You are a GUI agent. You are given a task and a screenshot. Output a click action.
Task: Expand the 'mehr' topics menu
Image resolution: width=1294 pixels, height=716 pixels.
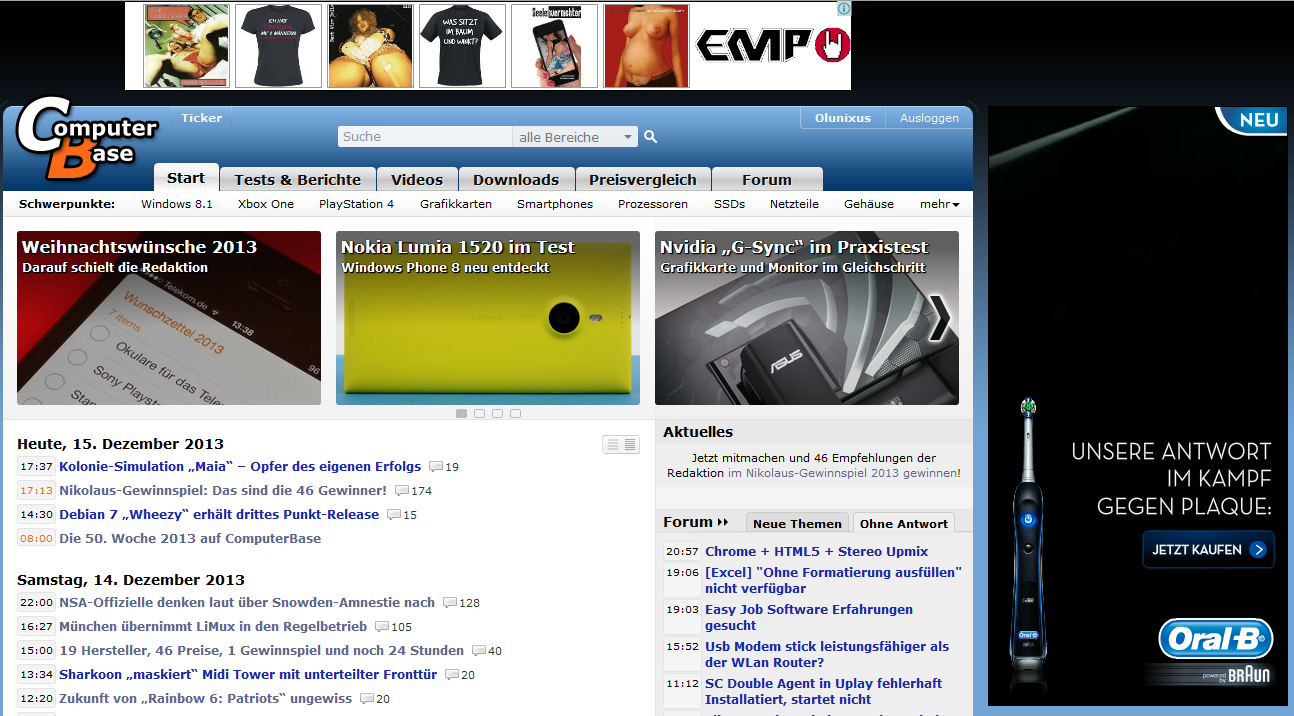pos(939,204)
